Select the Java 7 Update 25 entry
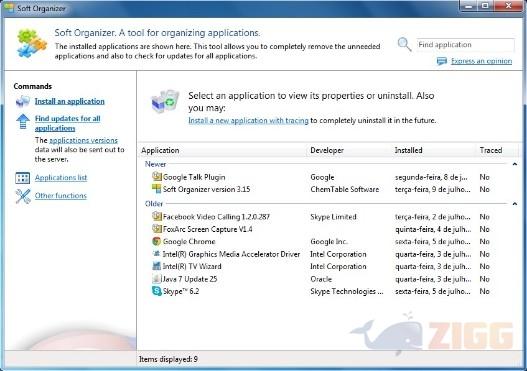527x371 pixels. (329, 279)
